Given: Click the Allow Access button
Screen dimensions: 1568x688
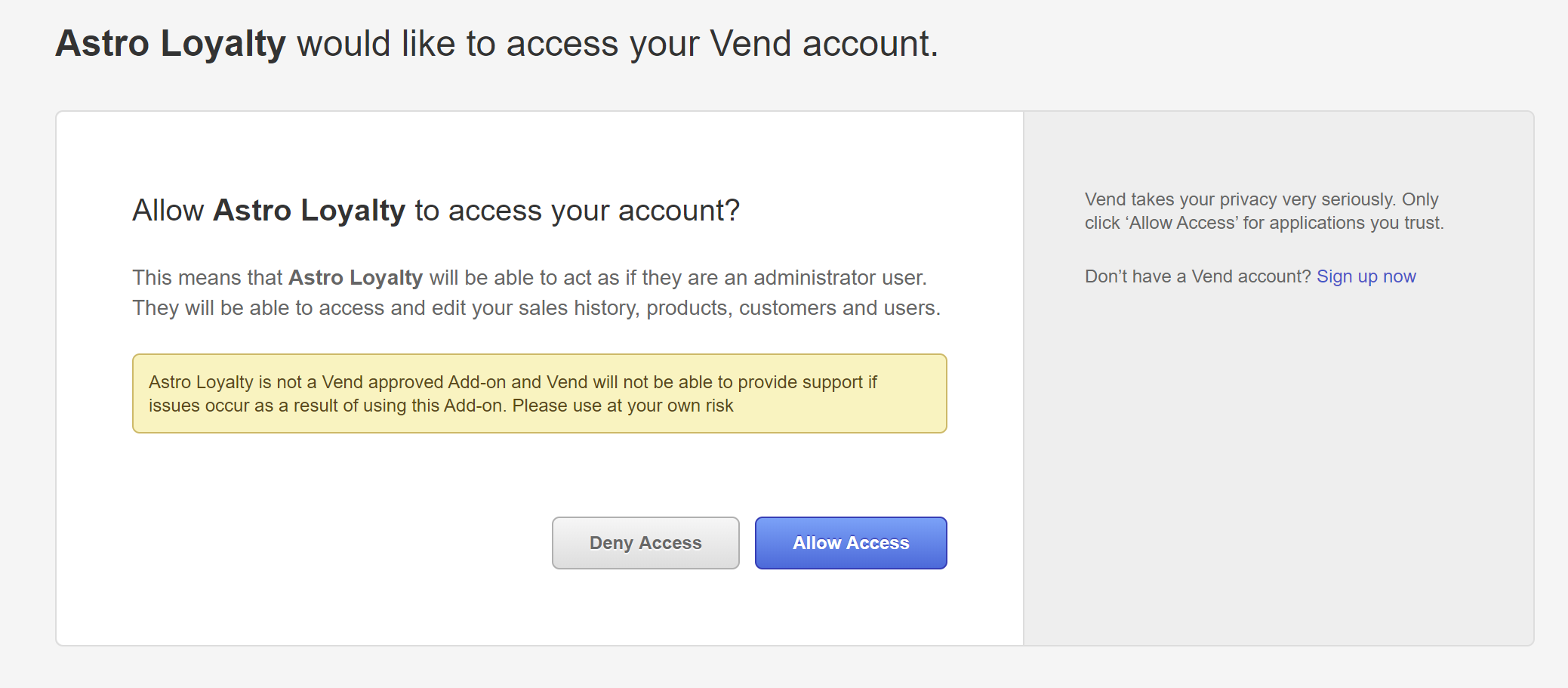Looking at the screenshot, I should (x=851, y=543).
